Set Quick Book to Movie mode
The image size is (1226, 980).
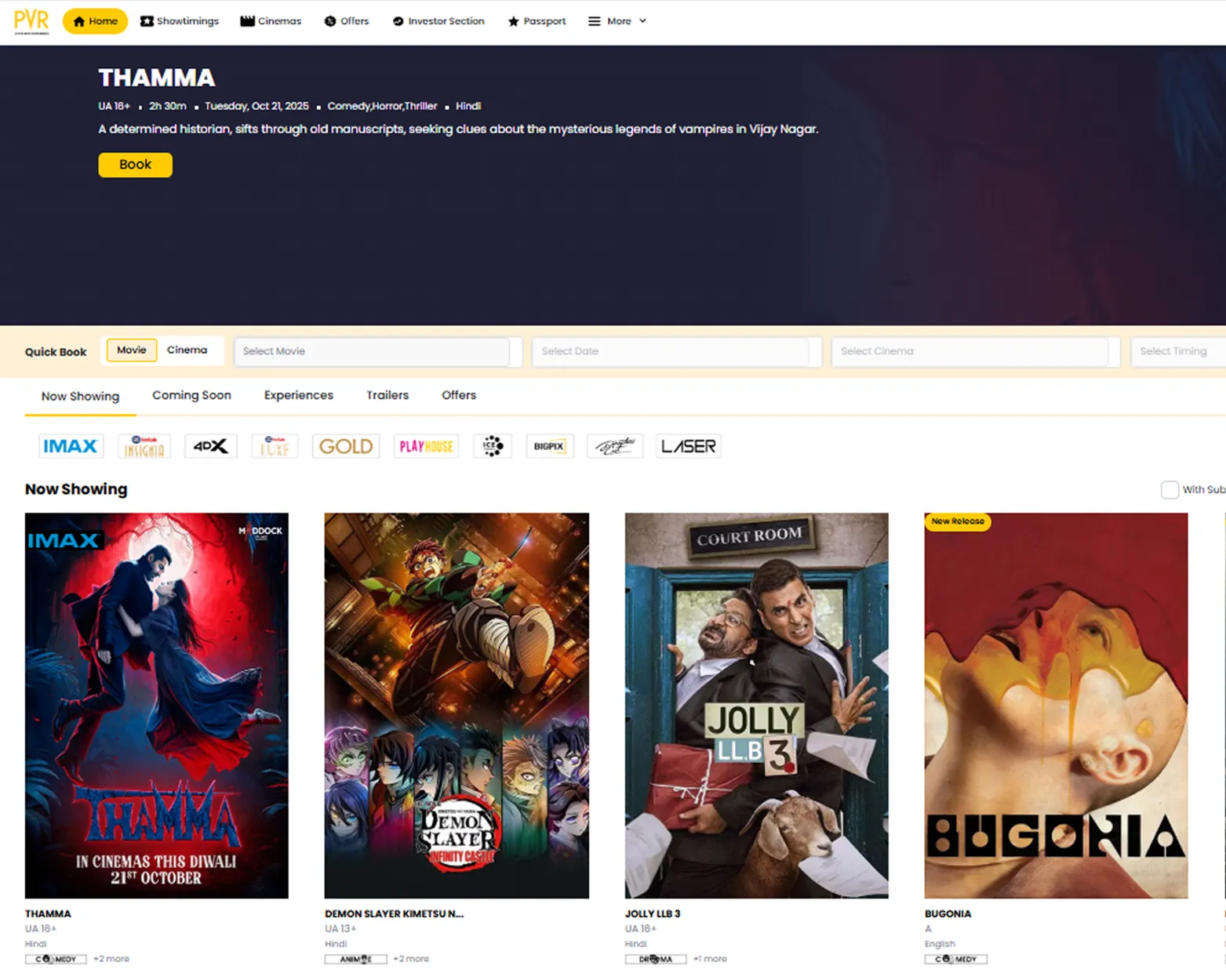pyautogui.click(x=132, y=350)
